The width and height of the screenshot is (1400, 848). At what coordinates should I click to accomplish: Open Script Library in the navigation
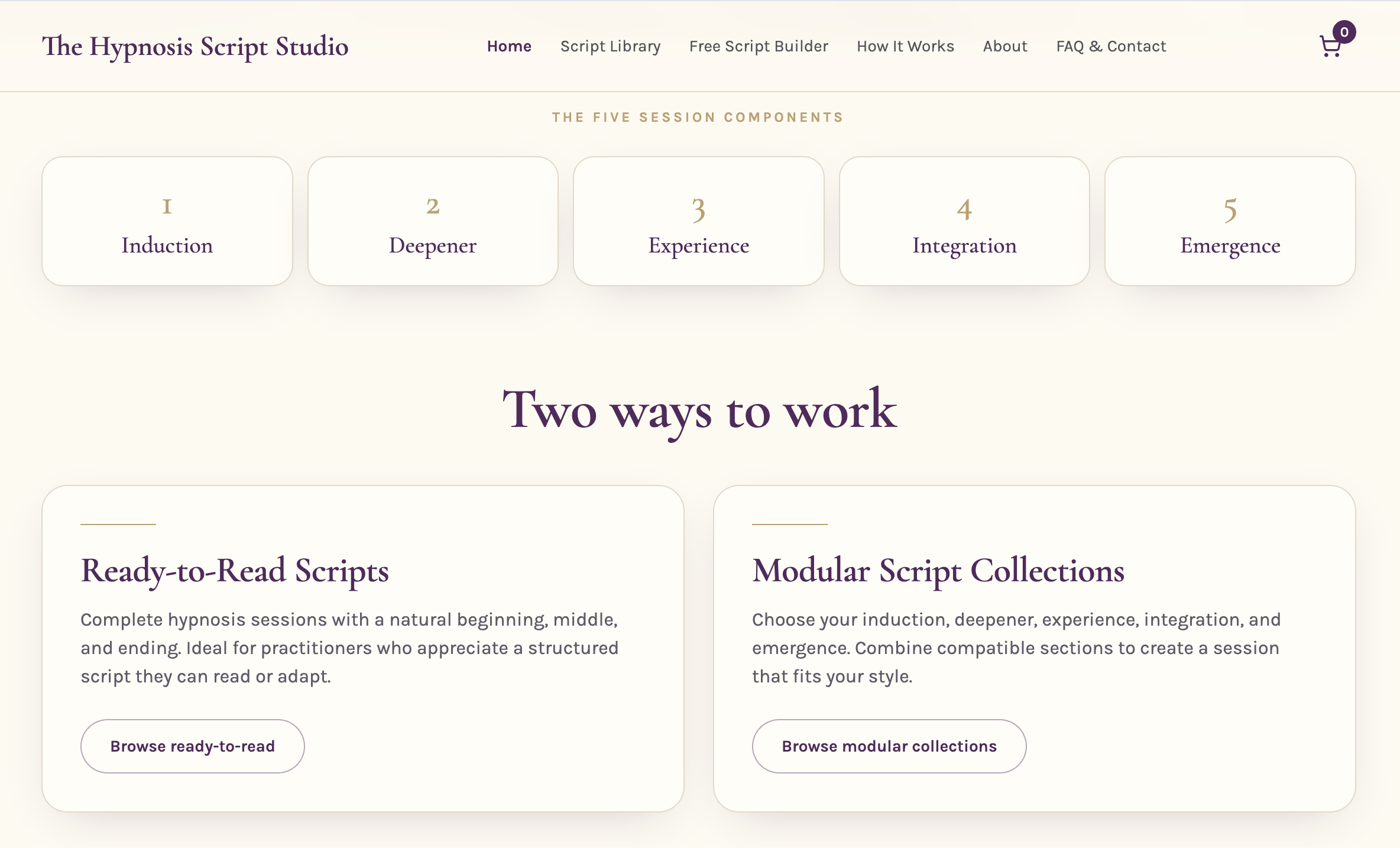tap(610, 46)
